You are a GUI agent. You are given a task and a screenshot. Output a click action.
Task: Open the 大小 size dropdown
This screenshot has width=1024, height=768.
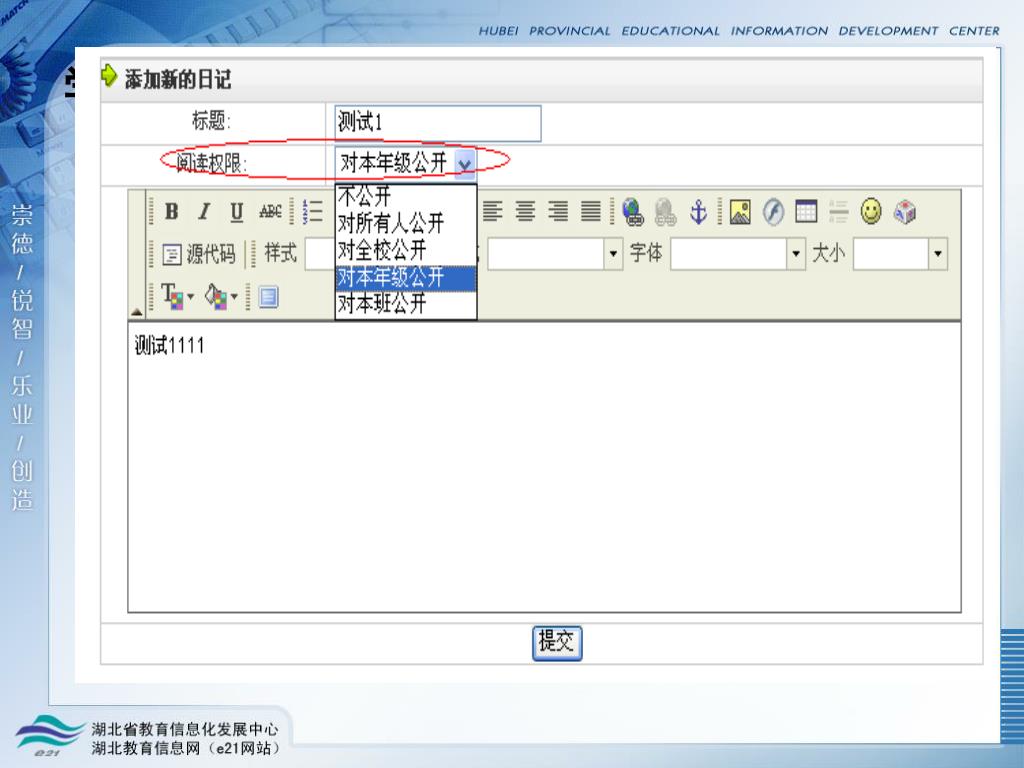(938, 253)
